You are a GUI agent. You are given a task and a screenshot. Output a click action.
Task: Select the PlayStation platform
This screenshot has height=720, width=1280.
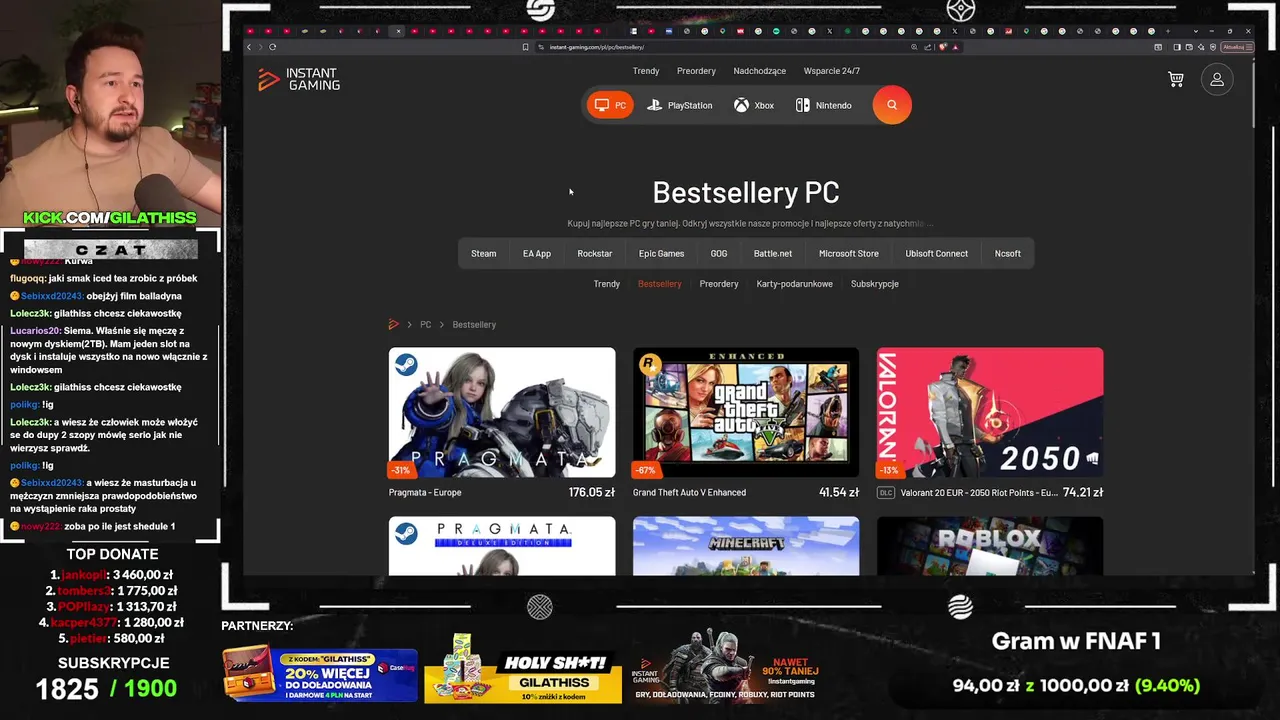[x=680, y=105]
